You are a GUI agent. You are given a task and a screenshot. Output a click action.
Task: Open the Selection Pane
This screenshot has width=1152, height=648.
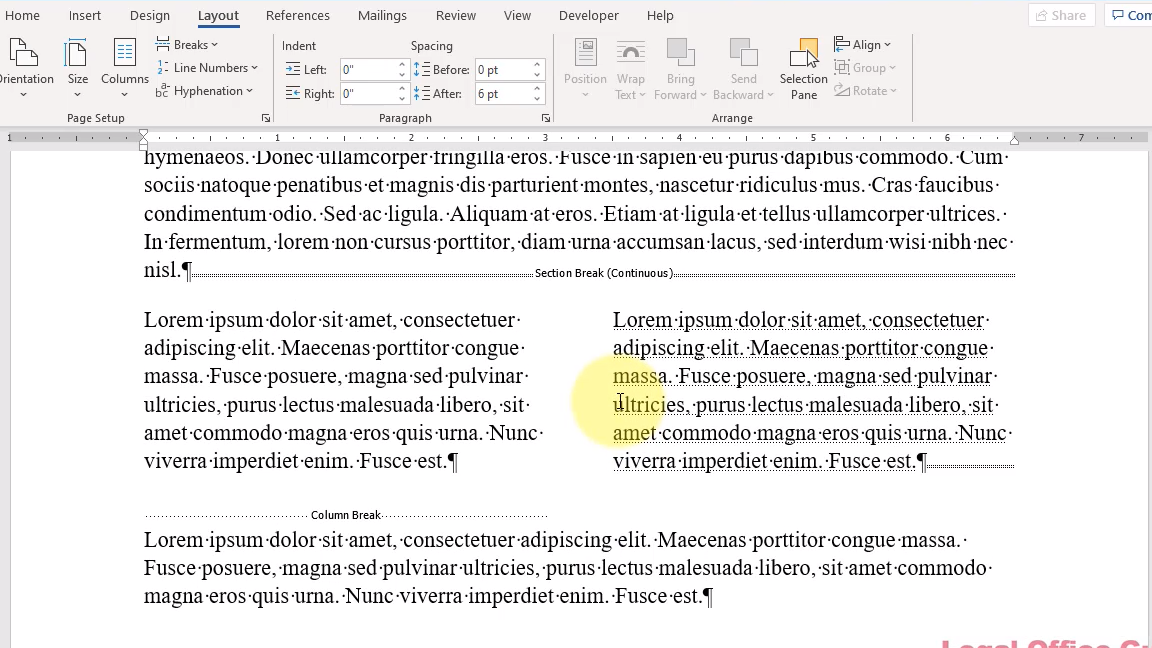[x=803, y=68]
